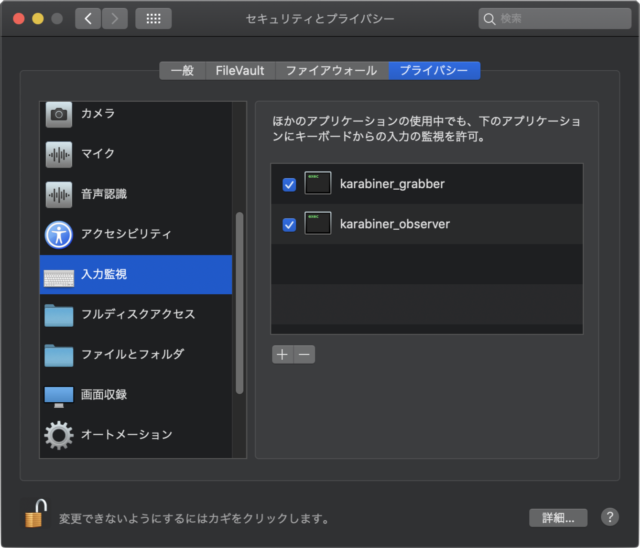Switch to the 一般 tab

[x=182, y=71]
